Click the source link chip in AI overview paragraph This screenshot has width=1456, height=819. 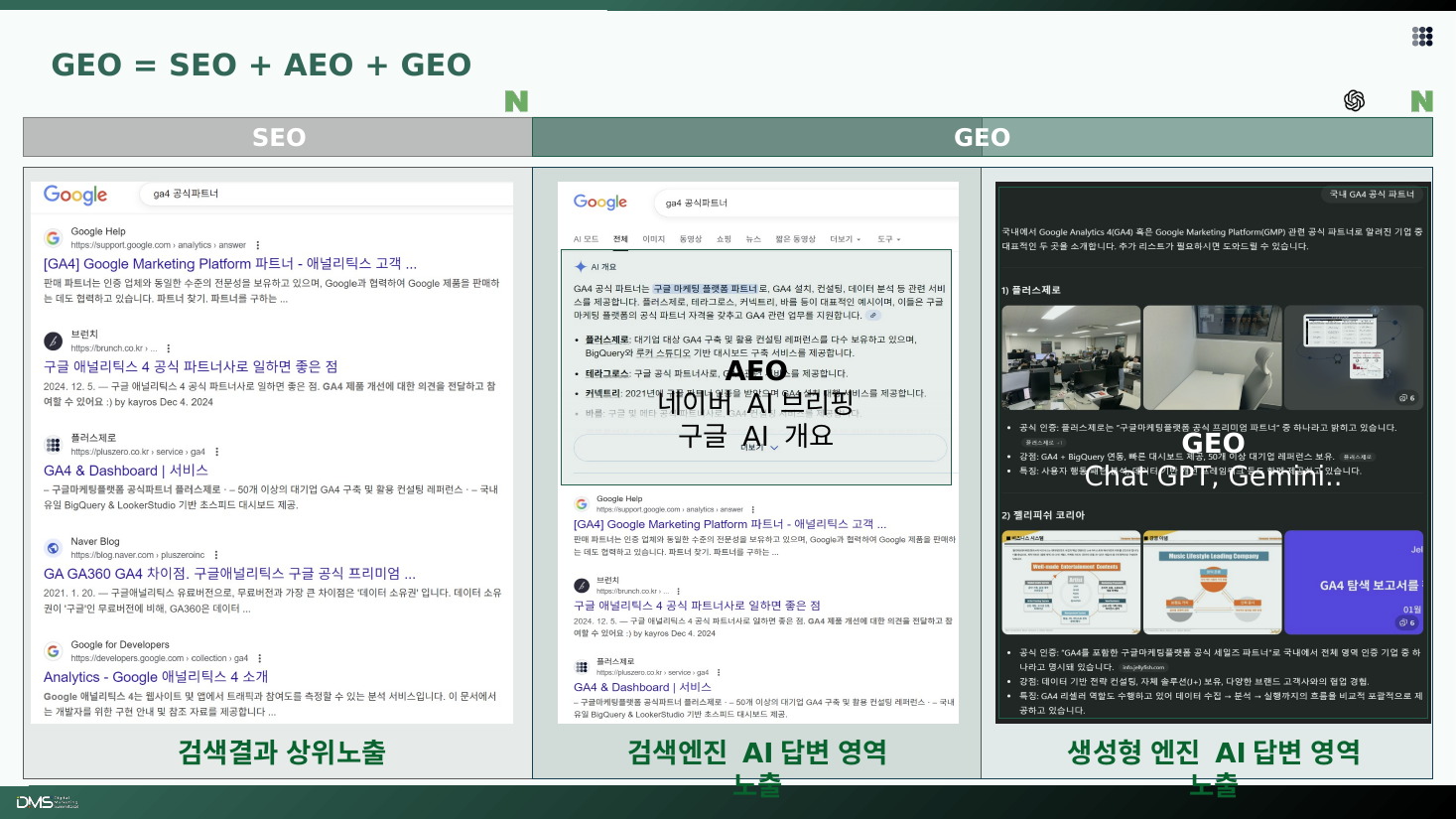pos(873,316)
